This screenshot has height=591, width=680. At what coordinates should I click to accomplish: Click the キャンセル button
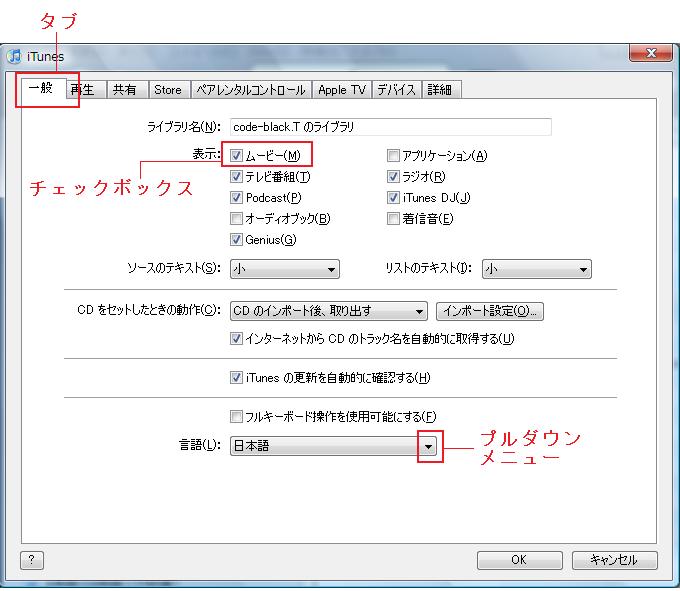[615, 560]
